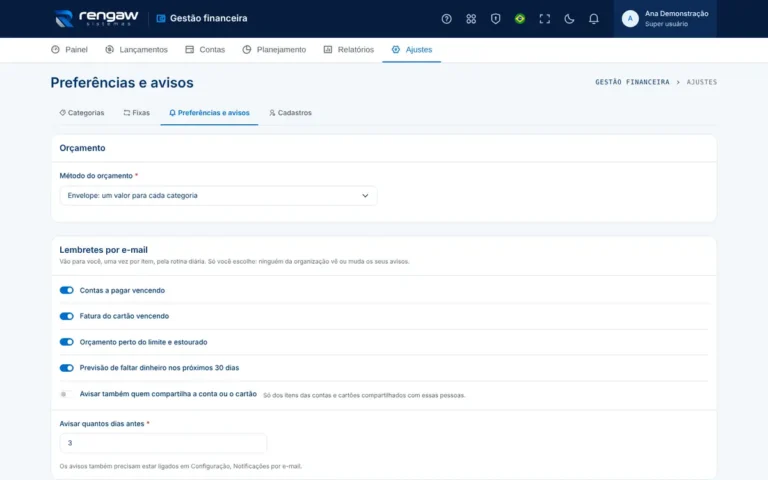Screen dimensions: 768x480
Task: Click the Rengaw Sistemas logo
Action: click(96, 19)
